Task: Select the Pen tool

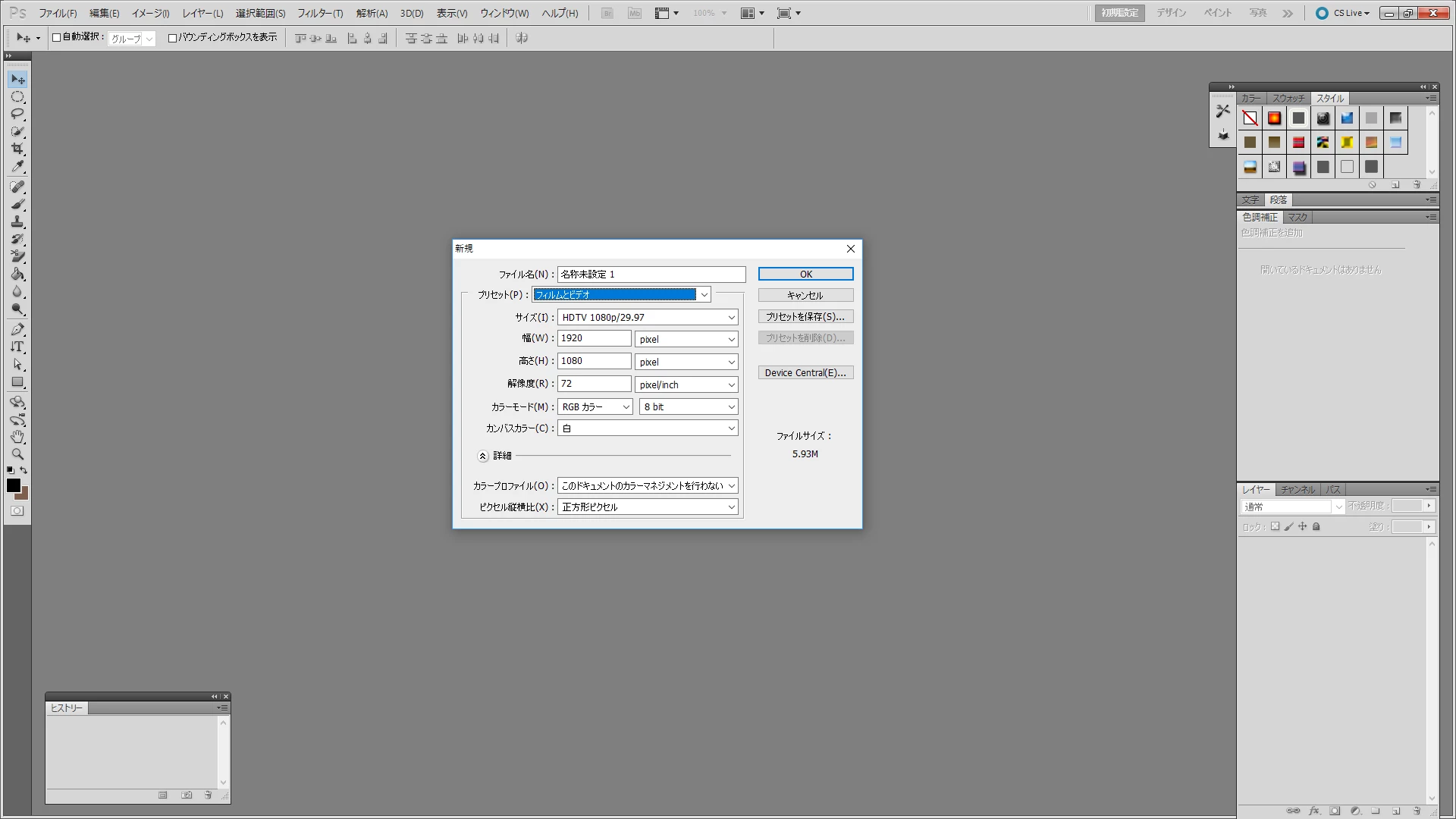Action: (x=17, y=329)
